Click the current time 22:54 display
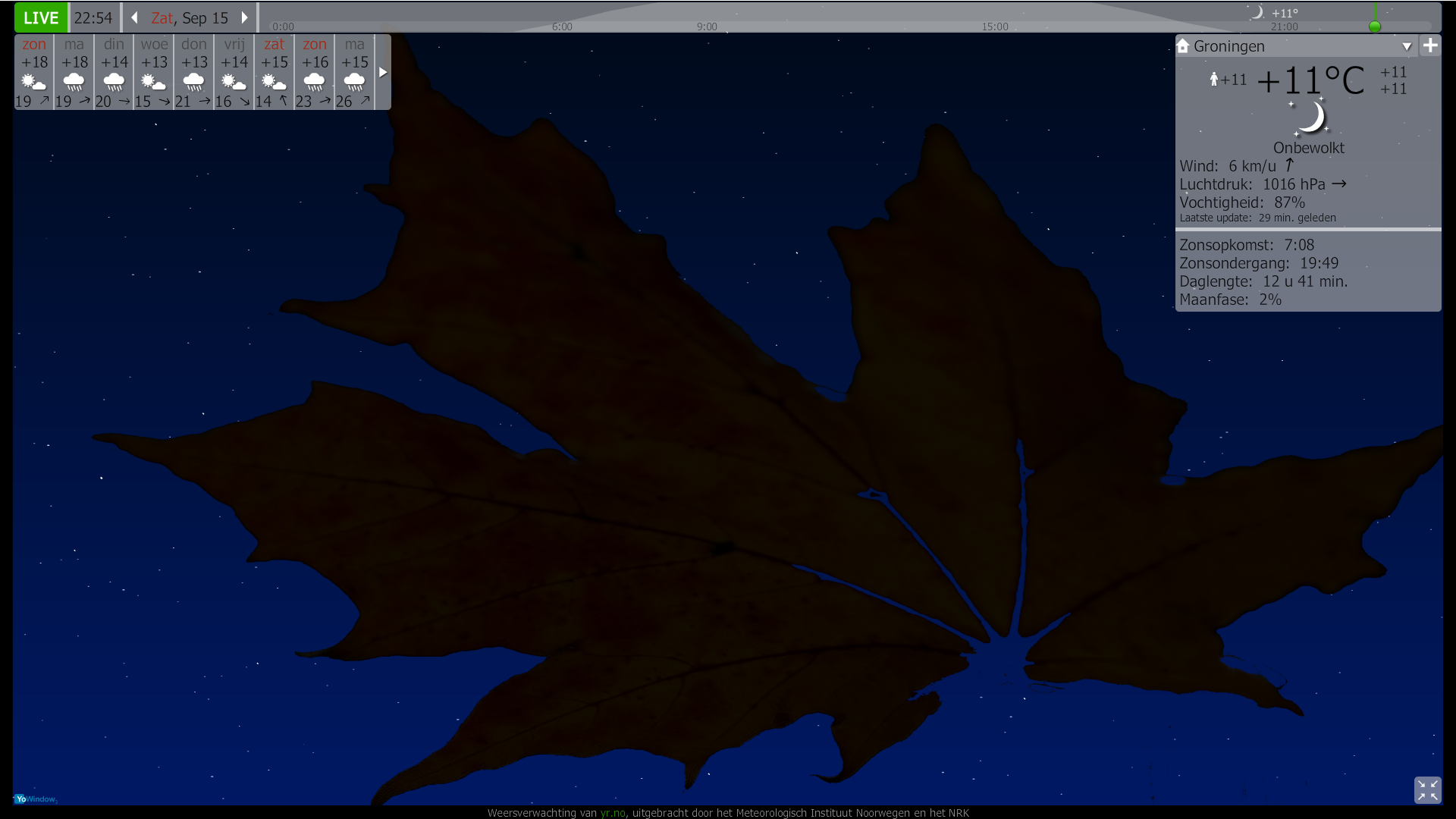Image resolution: width=1456 pixels, height=819 pixels. pyautogui.click(x=93, y=17)
